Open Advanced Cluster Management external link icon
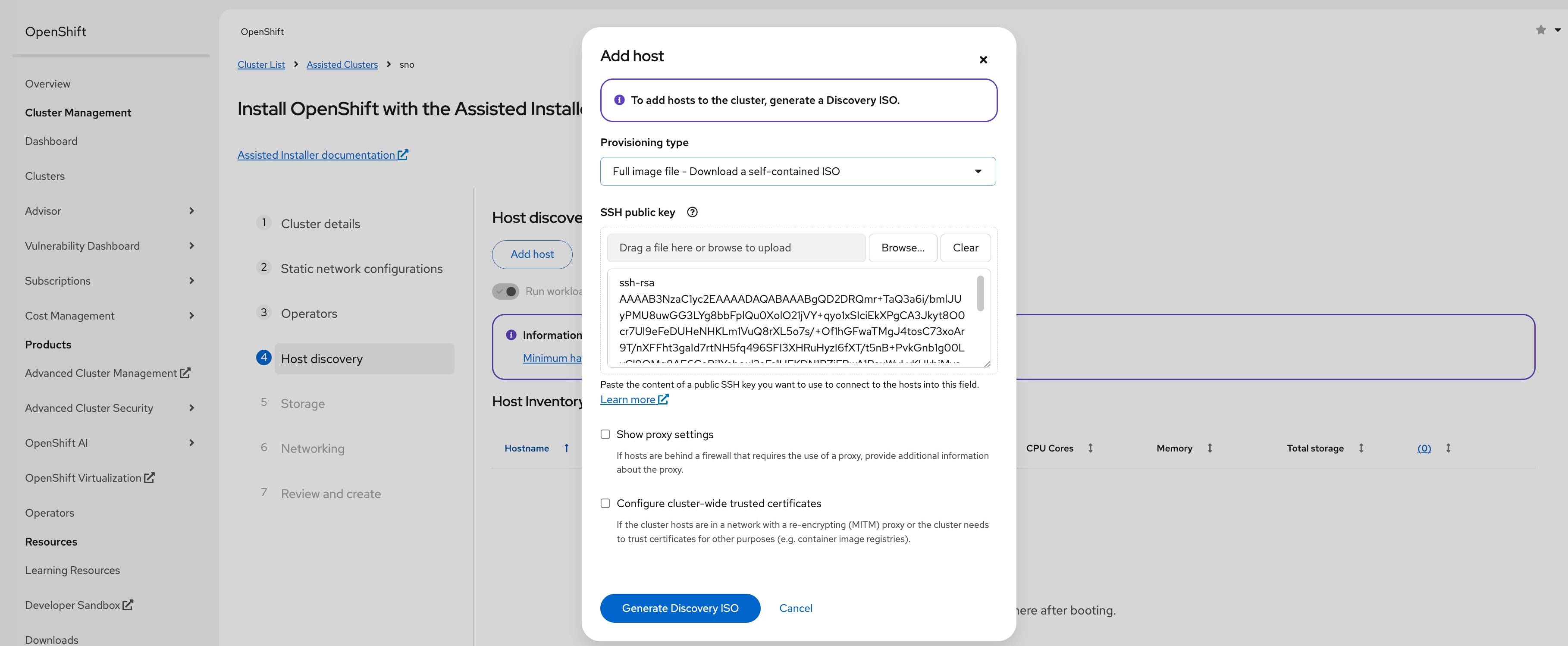Image resolution: width=1568 pixels, height=646 pixels. tap(185, 373)
